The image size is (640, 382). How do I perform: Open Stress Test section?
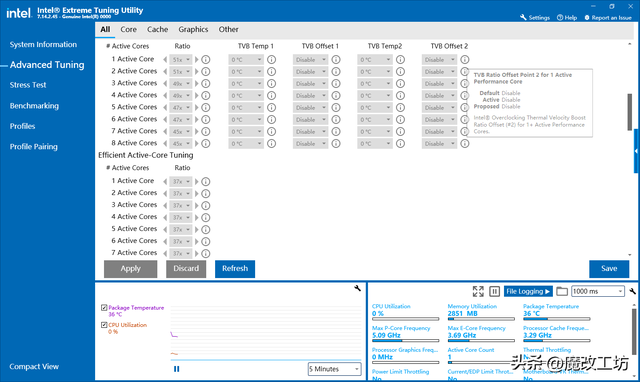pyautogui.click(x=28, y=85)
